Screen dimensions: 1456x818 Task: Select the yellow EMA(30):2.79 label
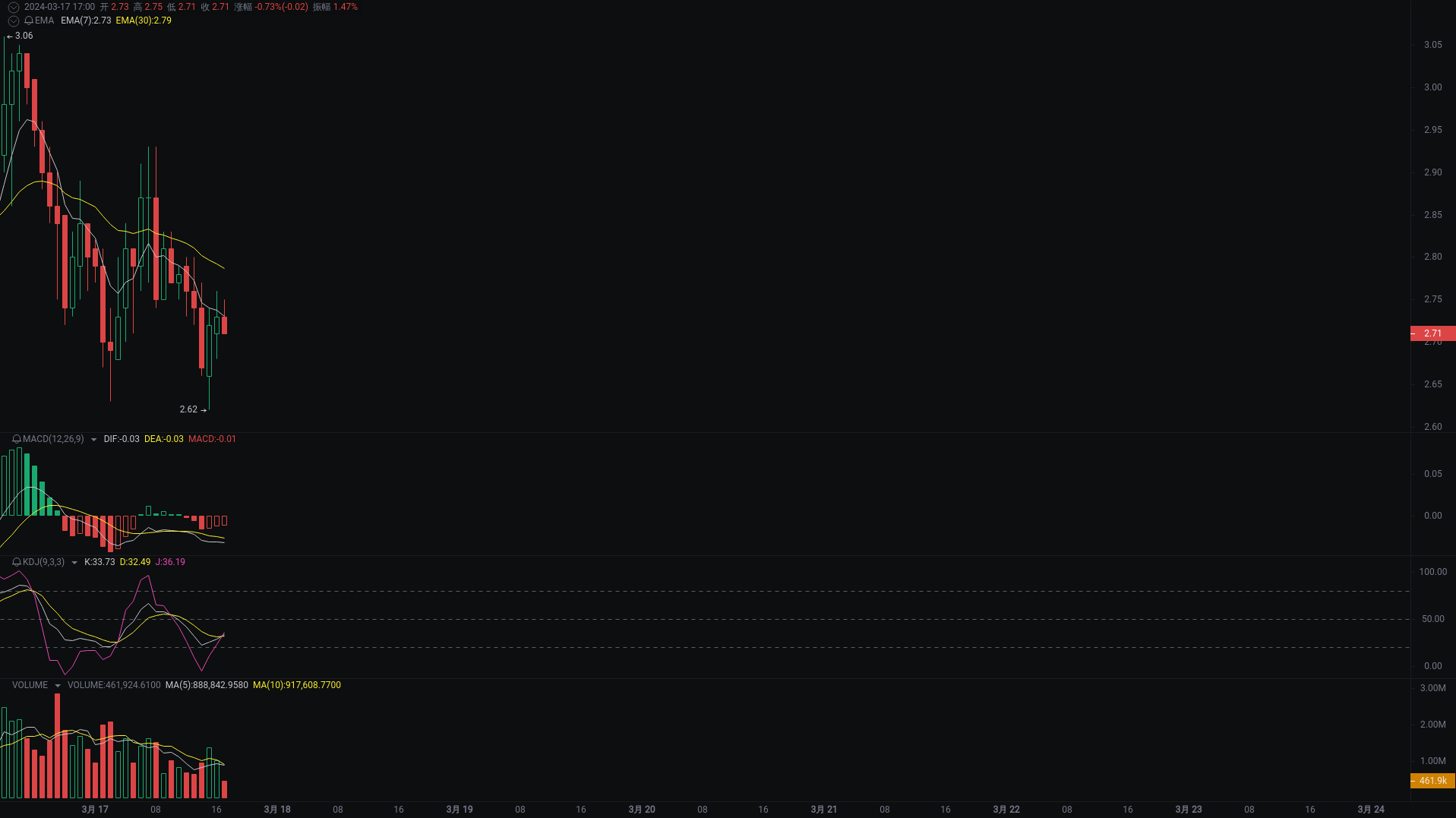point(144,21)
